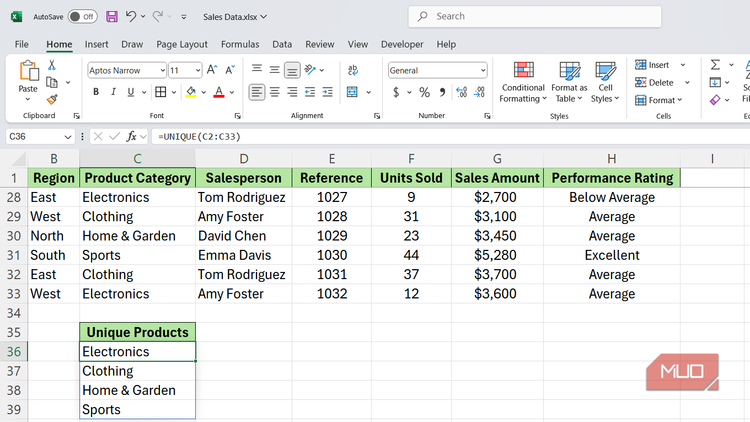Open the File menu
Viewport: 750px width, 422px height.
22,44
